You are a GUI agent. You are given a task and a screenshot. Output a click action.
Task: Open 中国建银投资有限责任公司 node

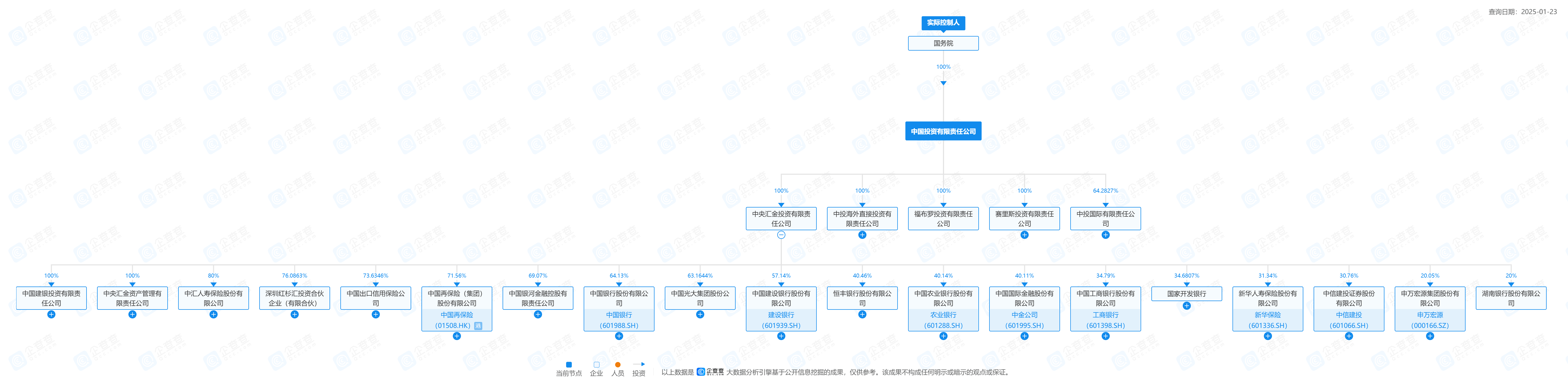51,298
